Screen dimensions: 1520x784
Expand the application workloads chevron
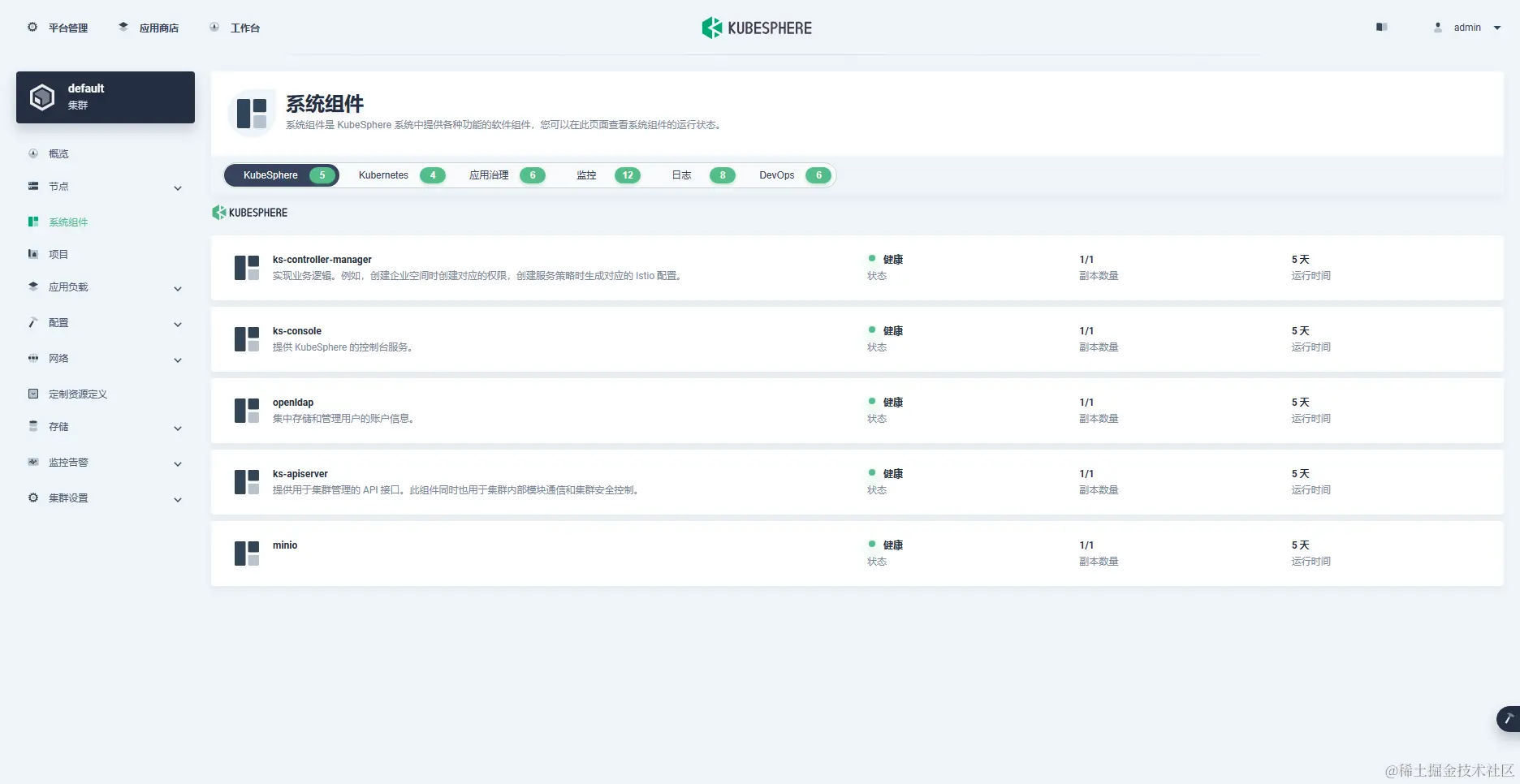[x=178, y=289]
